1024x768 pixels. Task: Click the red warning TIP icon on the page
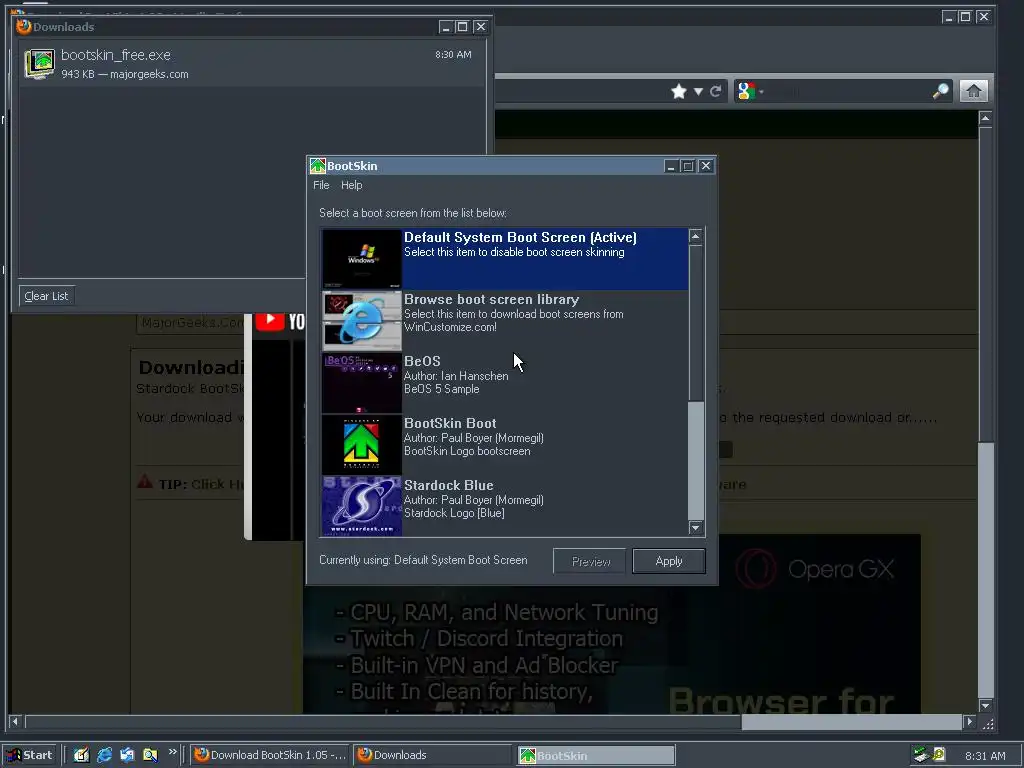pyautogui.click(x=145, y=482)
